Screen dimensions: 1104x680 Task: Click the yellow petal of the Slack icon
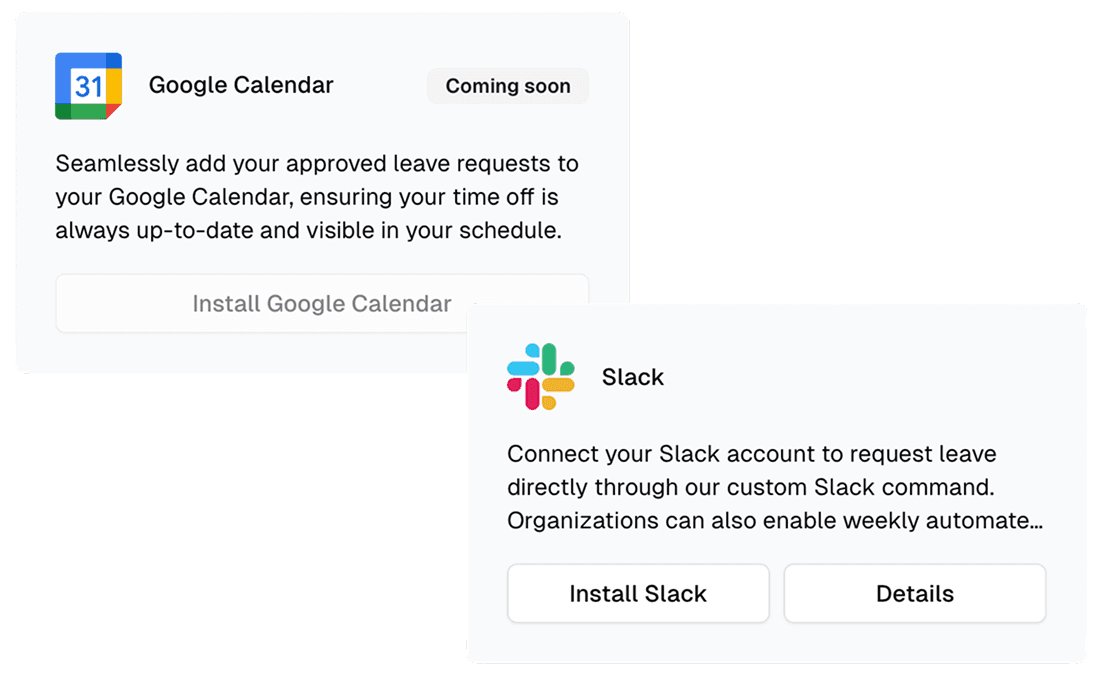[x=558, y=385]
